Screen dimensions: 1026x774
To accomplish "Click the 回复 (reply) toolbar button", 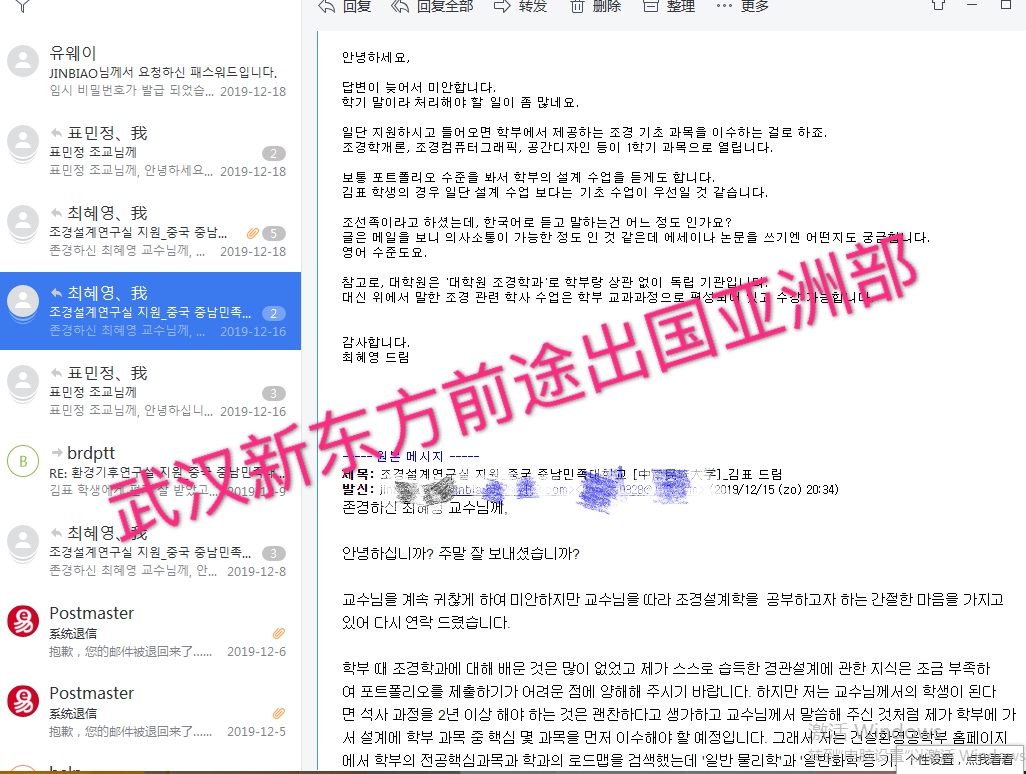I will pos(344,6).
